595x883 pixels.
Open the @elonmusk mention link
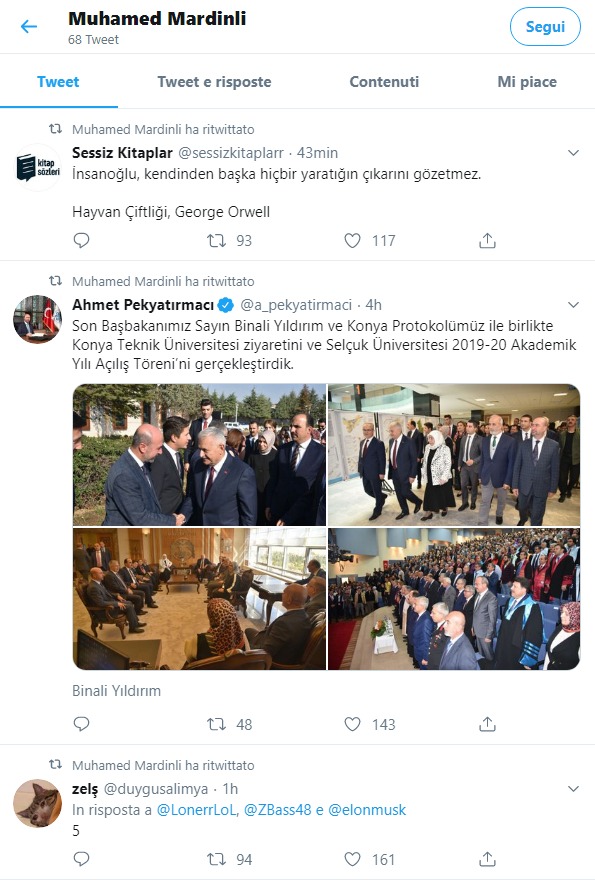(x=367, y=810)
